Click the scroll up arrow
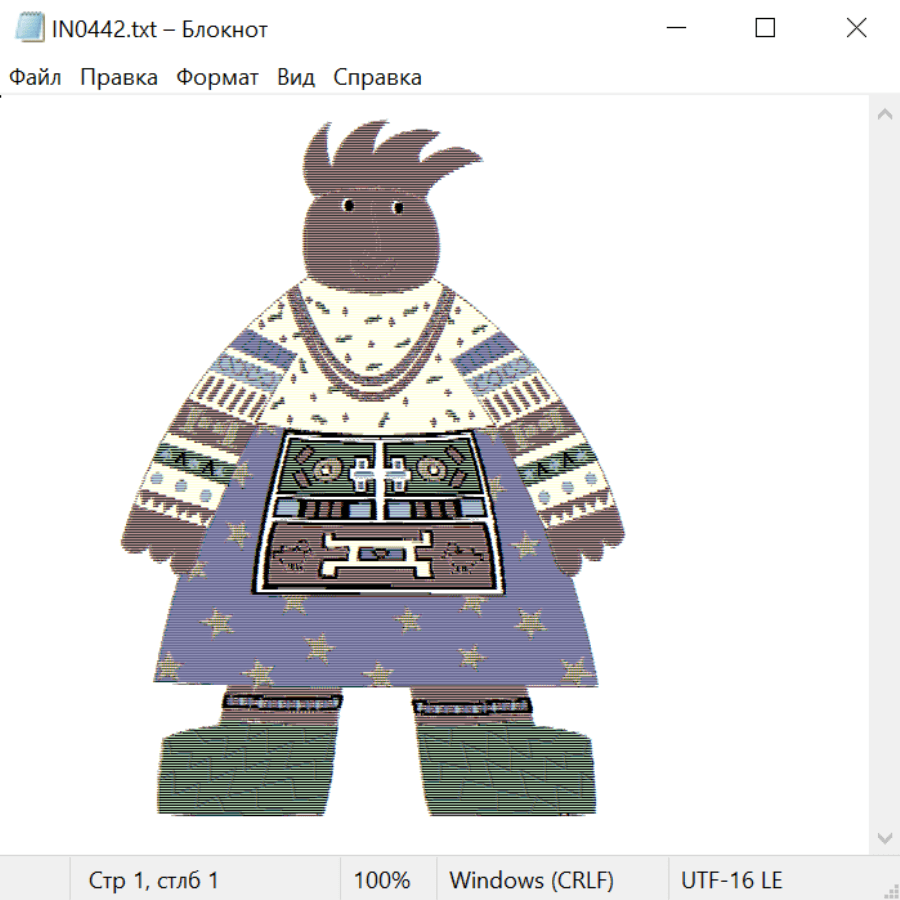The height and width of the screenshot is (900, 900). pos(884,114)
